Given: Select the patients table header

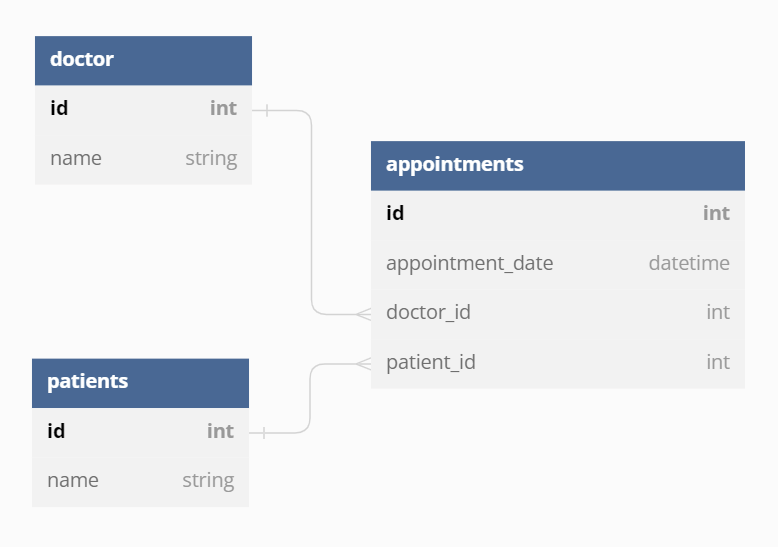Looking at the screenshot, I should click(140, 382).
